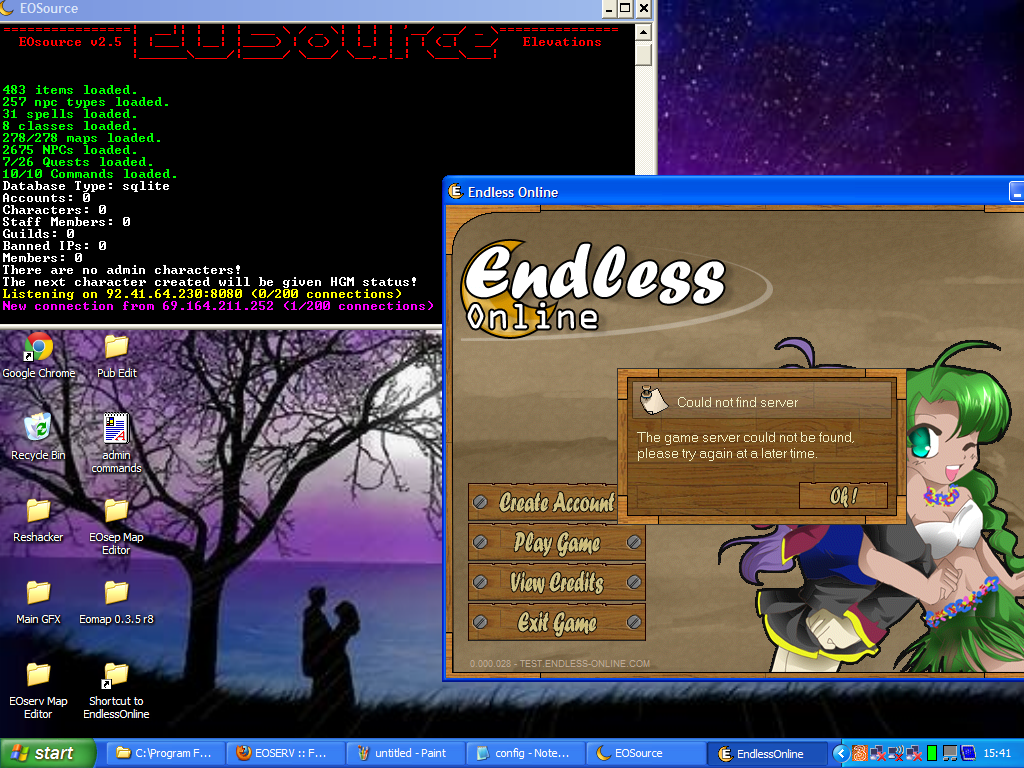Expand hidden system tray icons
The height and width of the screenshot is (768, 1024).
tap(840, 754)
